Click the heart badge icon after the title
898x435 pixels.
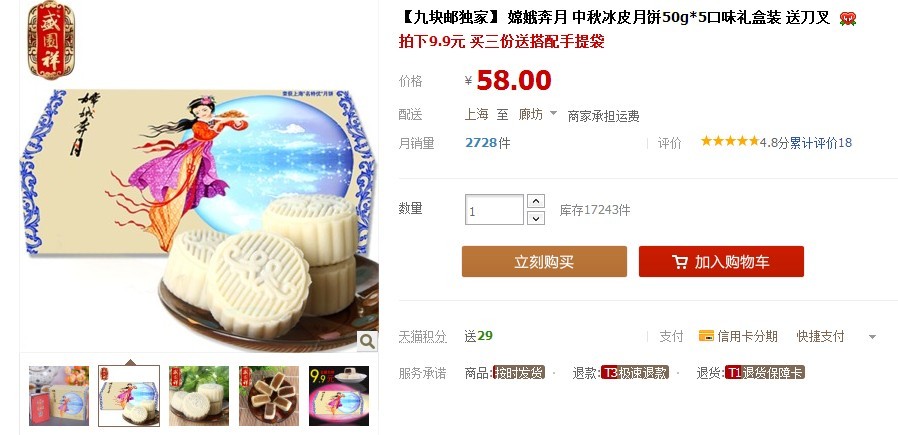(x=848, y=19)
